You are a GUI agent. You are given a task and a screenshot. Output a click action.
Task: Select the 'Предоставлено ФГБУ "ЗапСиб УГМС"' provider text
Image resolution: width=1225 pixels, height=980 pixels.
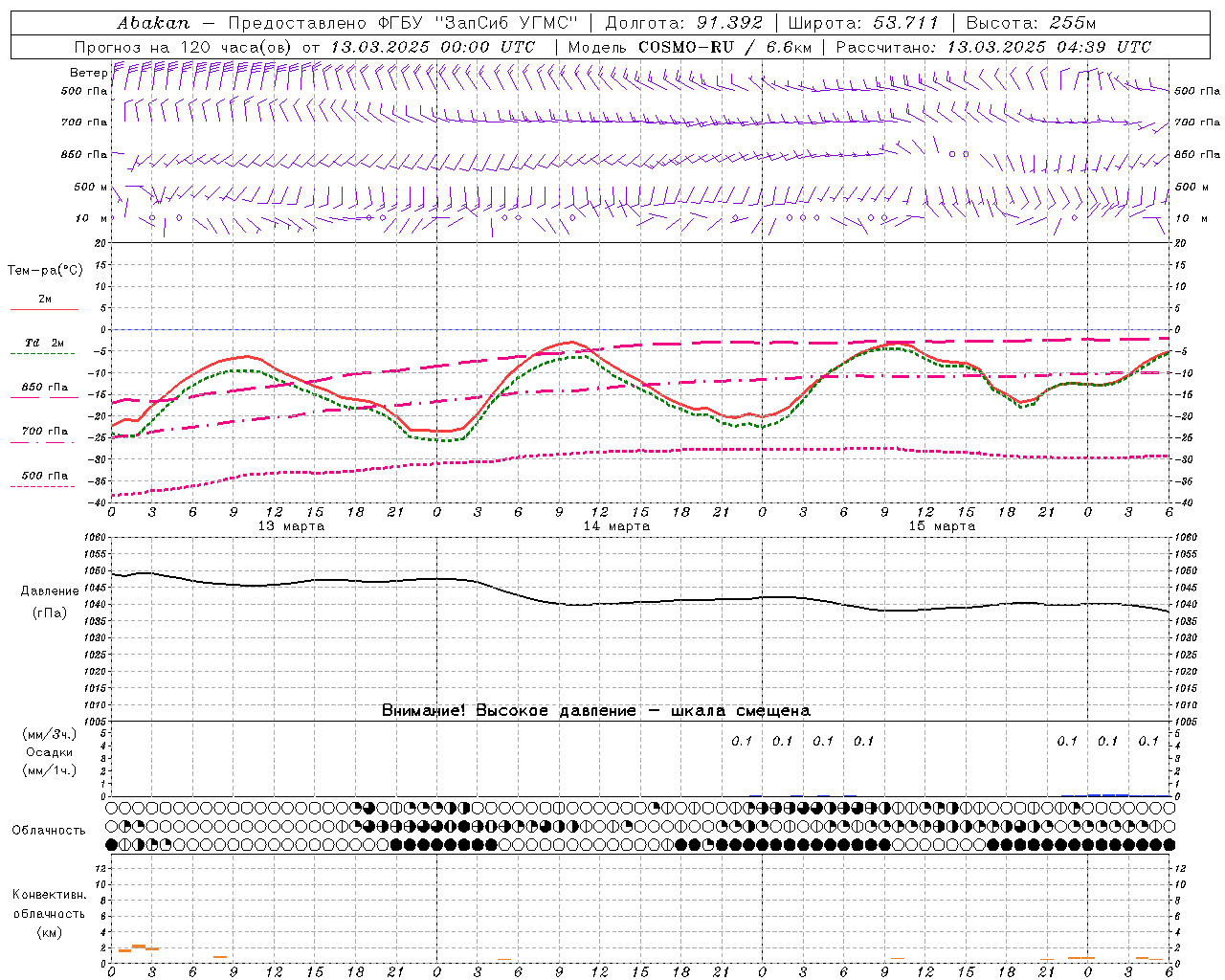click(x=403, y=23)
